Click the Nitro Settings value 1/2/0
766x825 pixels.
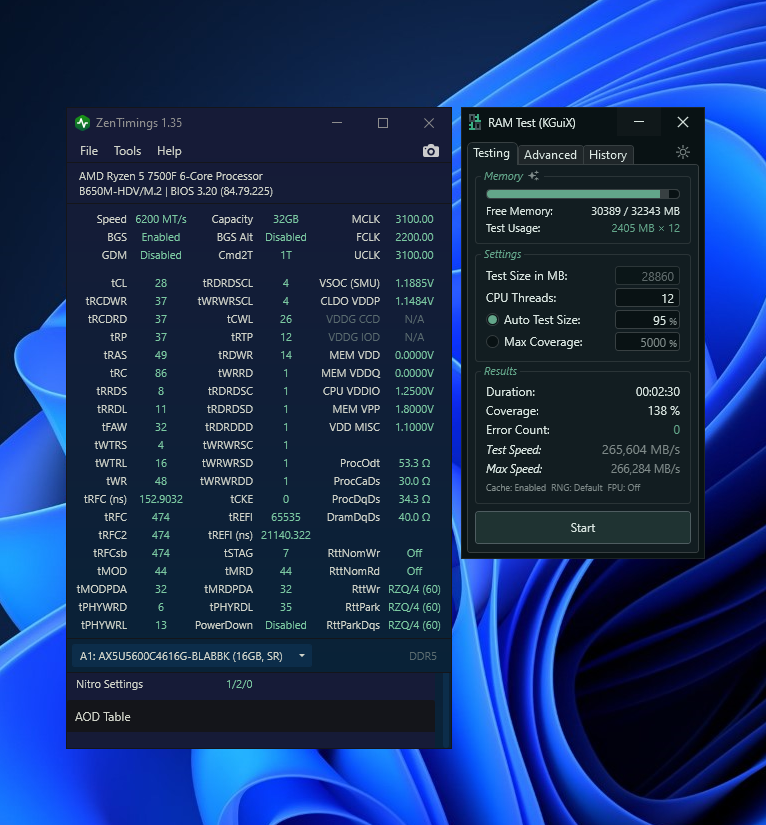point(239,684)
